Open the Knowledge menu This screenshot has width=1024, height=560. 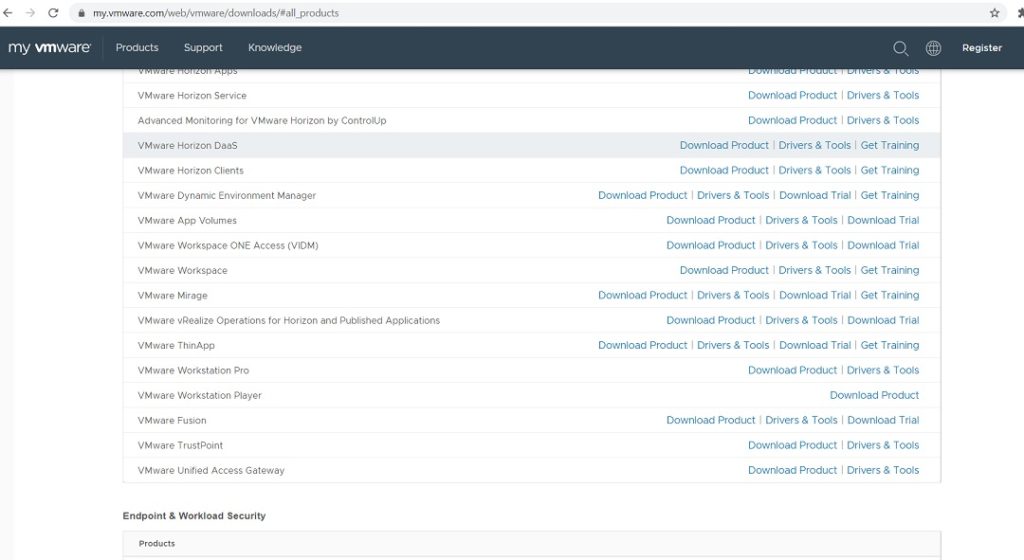point(275,48)
